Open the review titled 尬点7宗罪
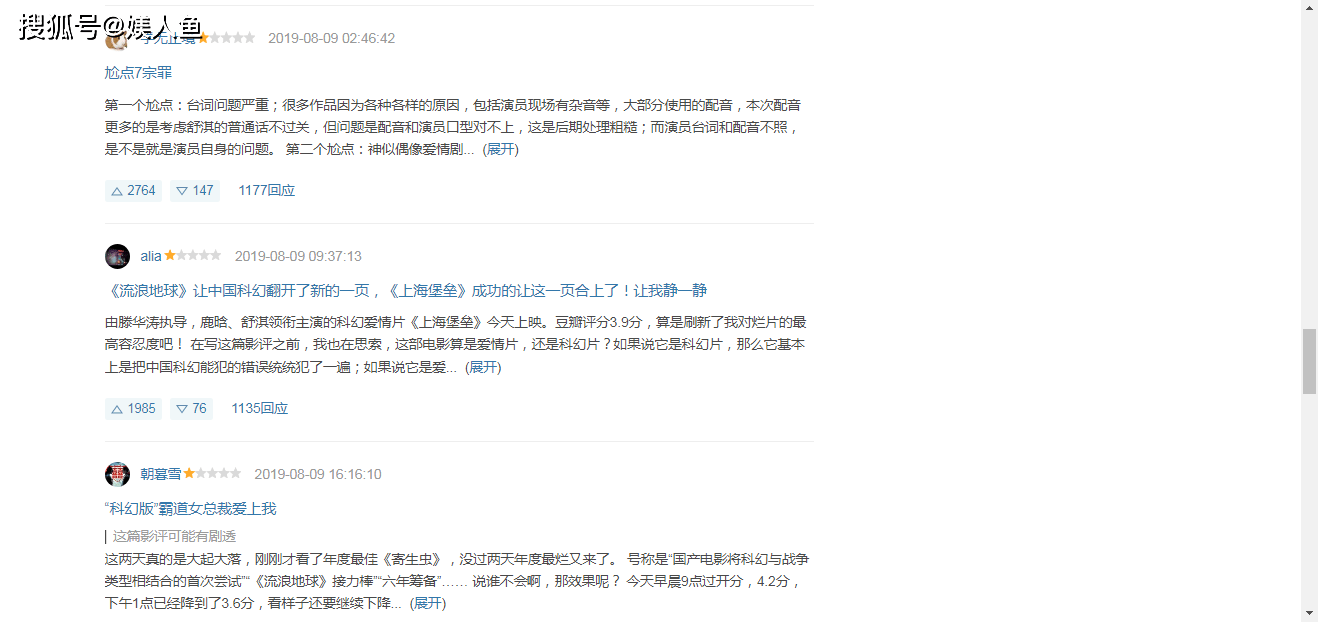 [138, 73]
